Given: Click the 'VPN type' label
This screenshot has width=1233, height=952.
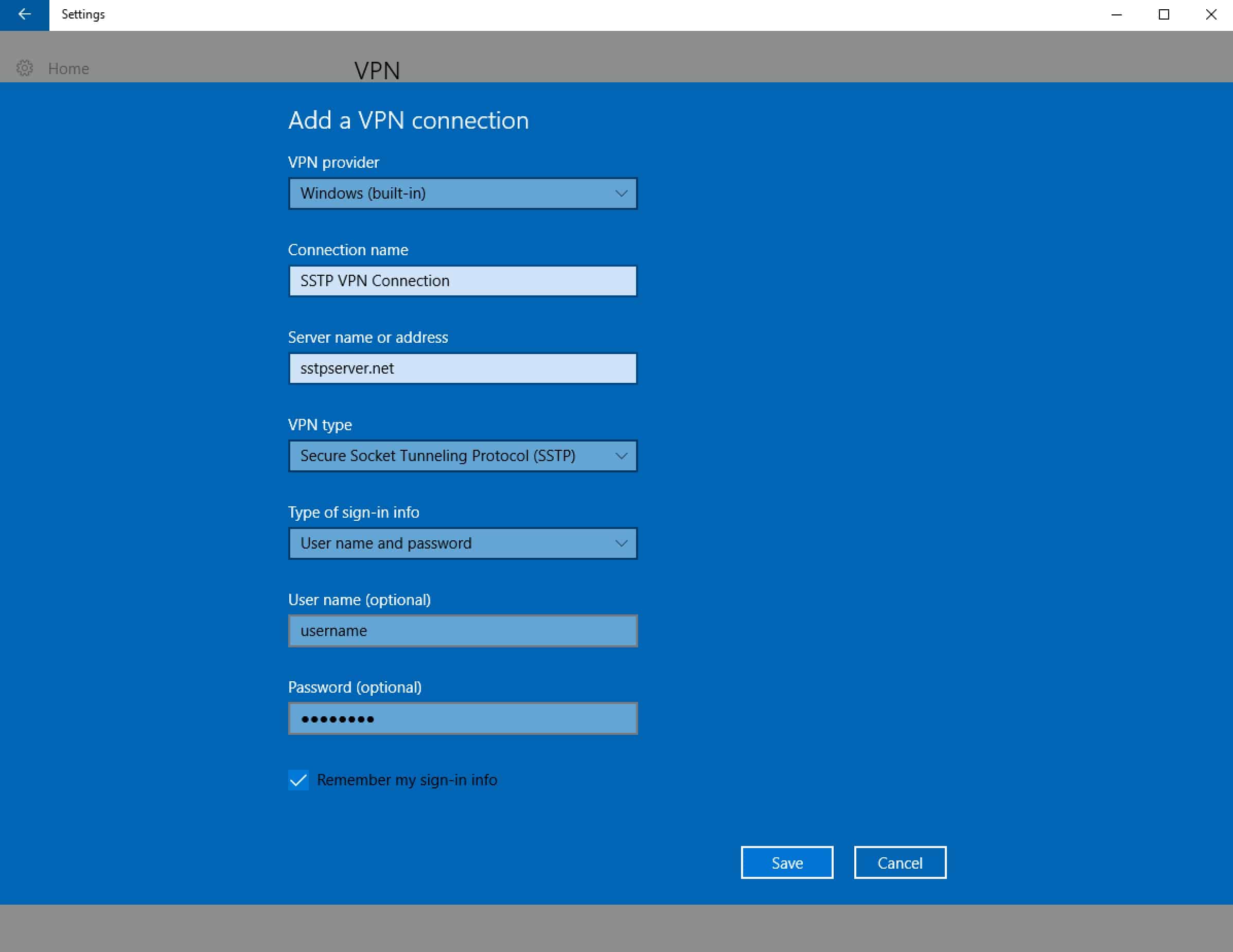Looking at the screenshot, I should click(320, 425).
